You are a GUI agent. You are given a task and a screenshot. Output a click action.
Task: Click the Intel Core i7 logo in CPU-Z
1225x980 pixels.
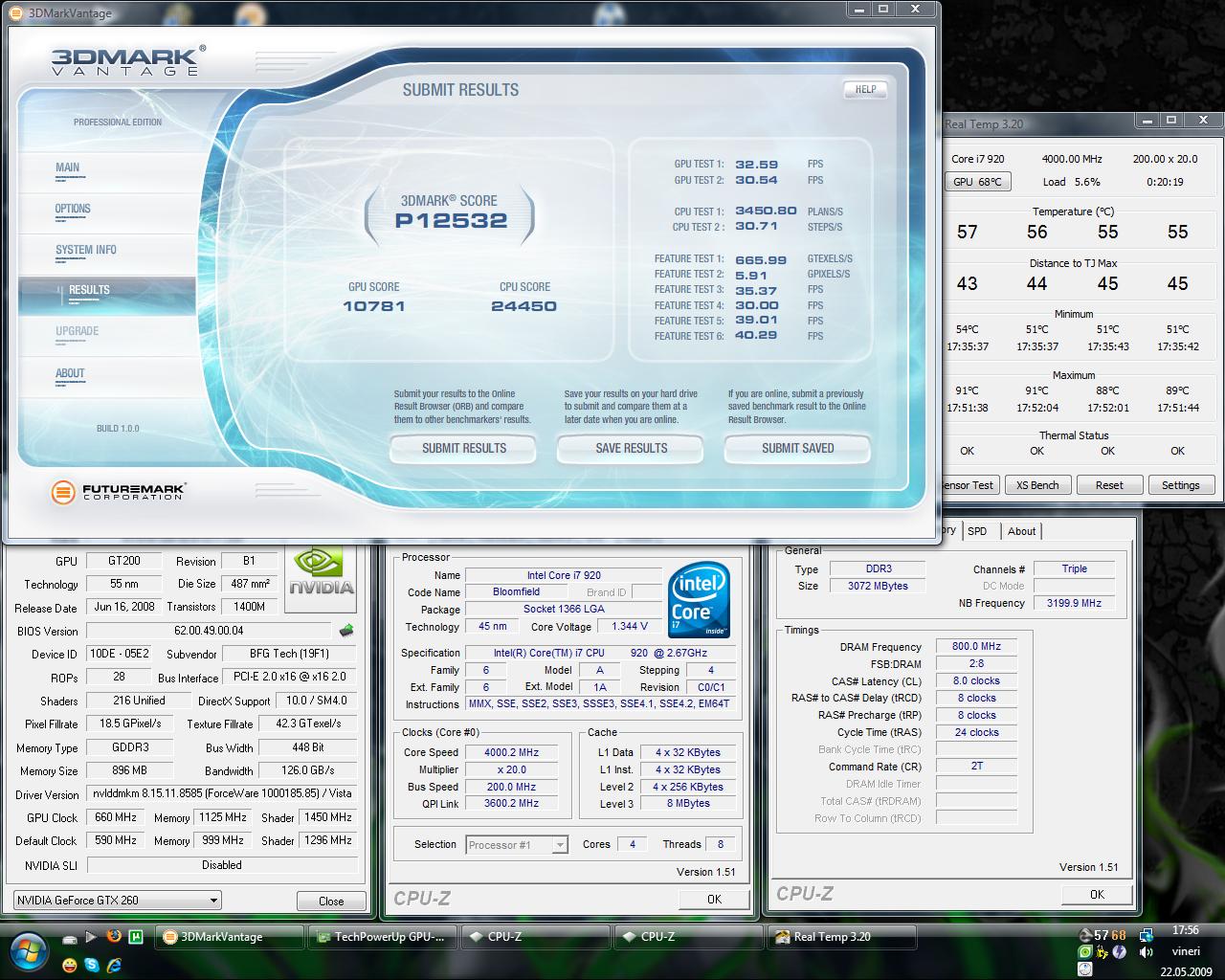(700, 600)
